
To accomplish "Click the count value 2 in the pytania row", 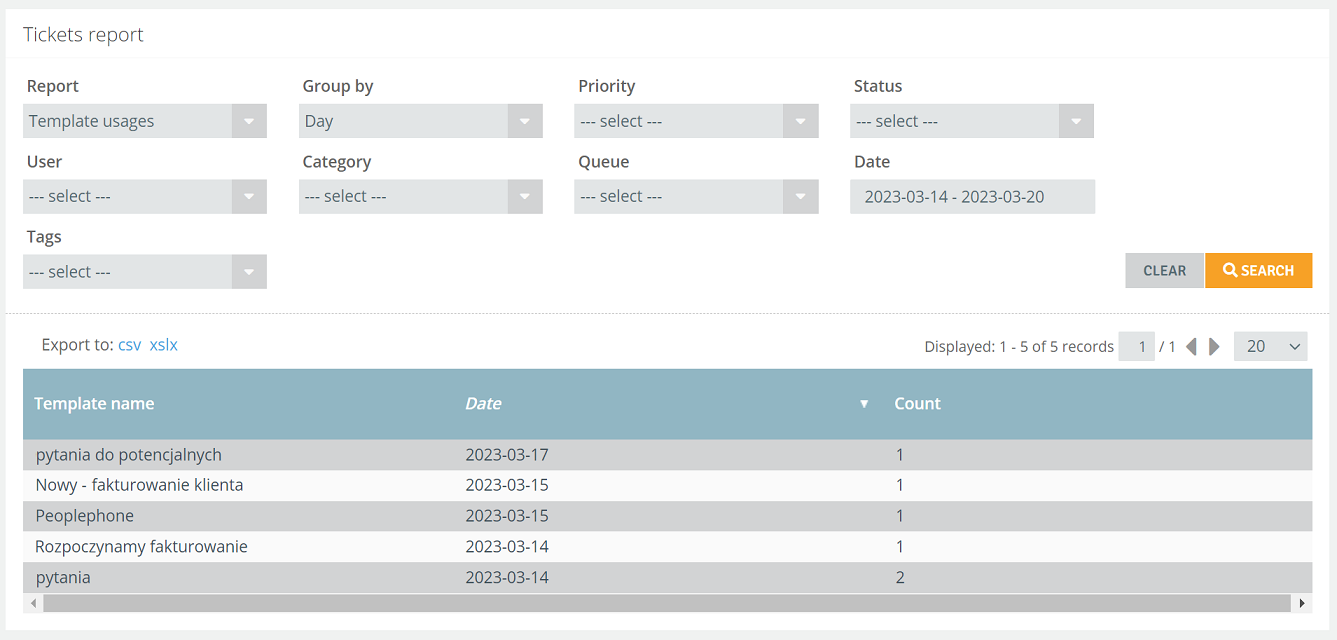I will tap(900, 578).
